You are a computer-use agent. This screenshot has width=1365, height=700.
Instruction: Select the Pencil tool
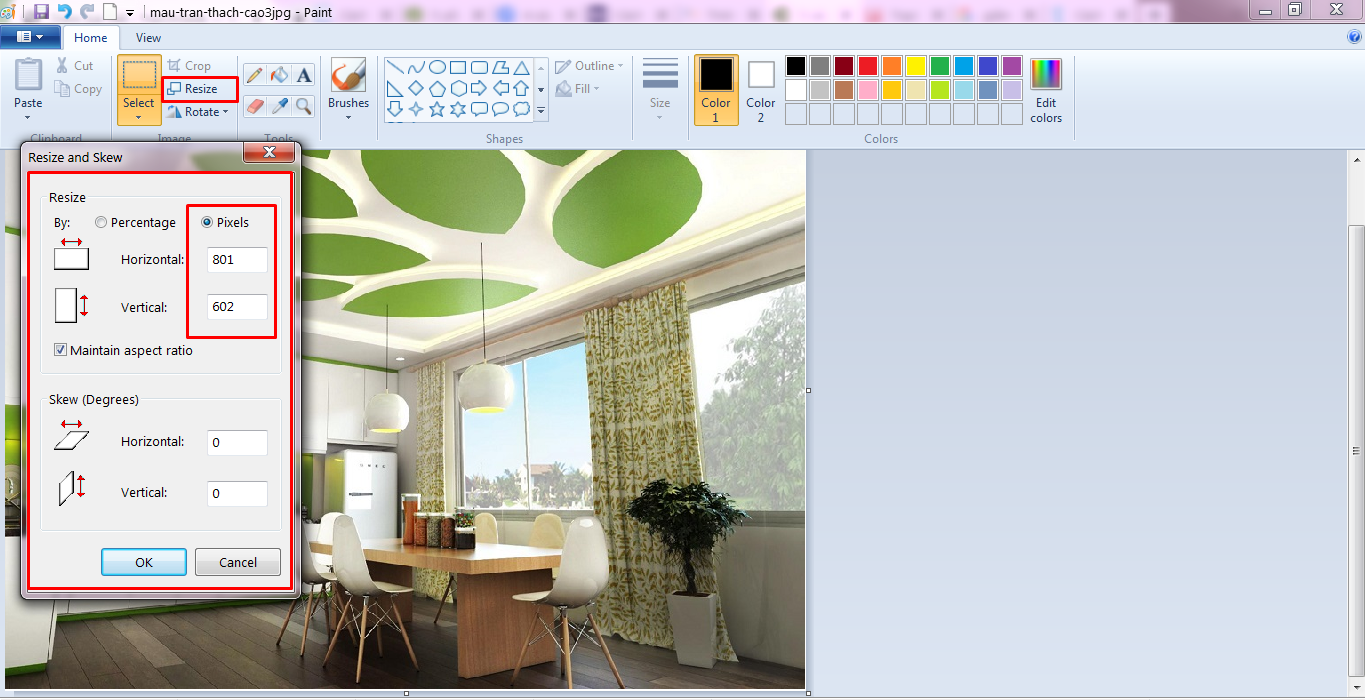pyautogui.click(x=255, y=75)
